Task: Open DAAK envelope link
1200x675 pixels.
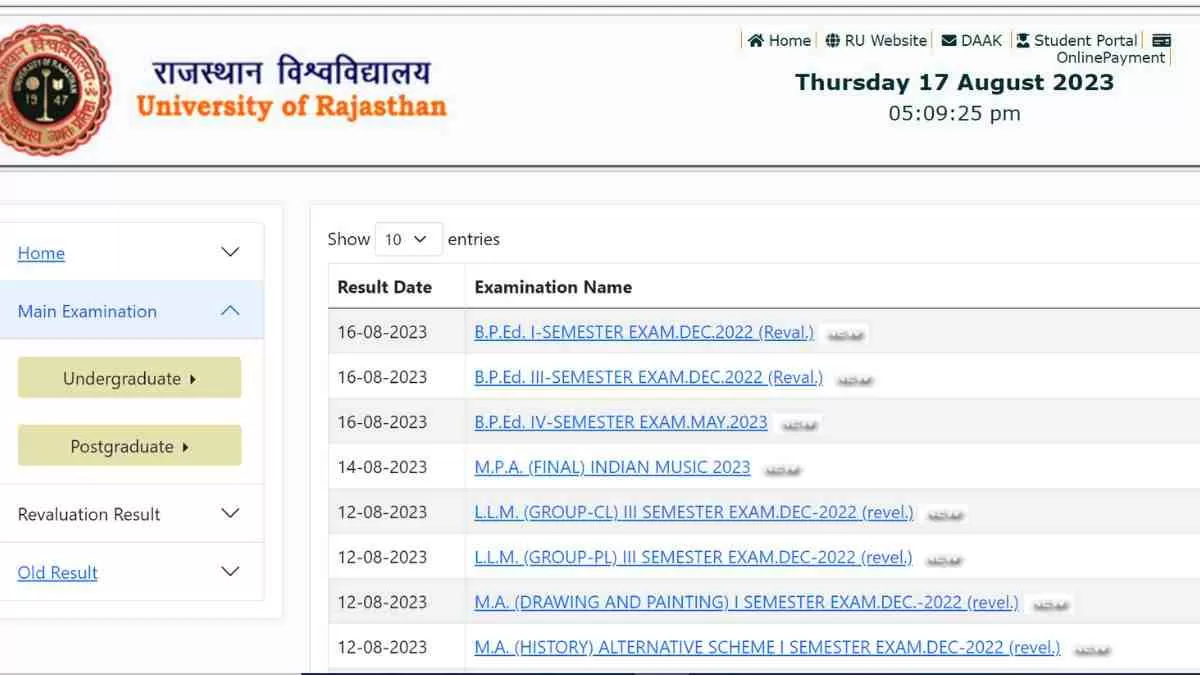Action: 971,40
